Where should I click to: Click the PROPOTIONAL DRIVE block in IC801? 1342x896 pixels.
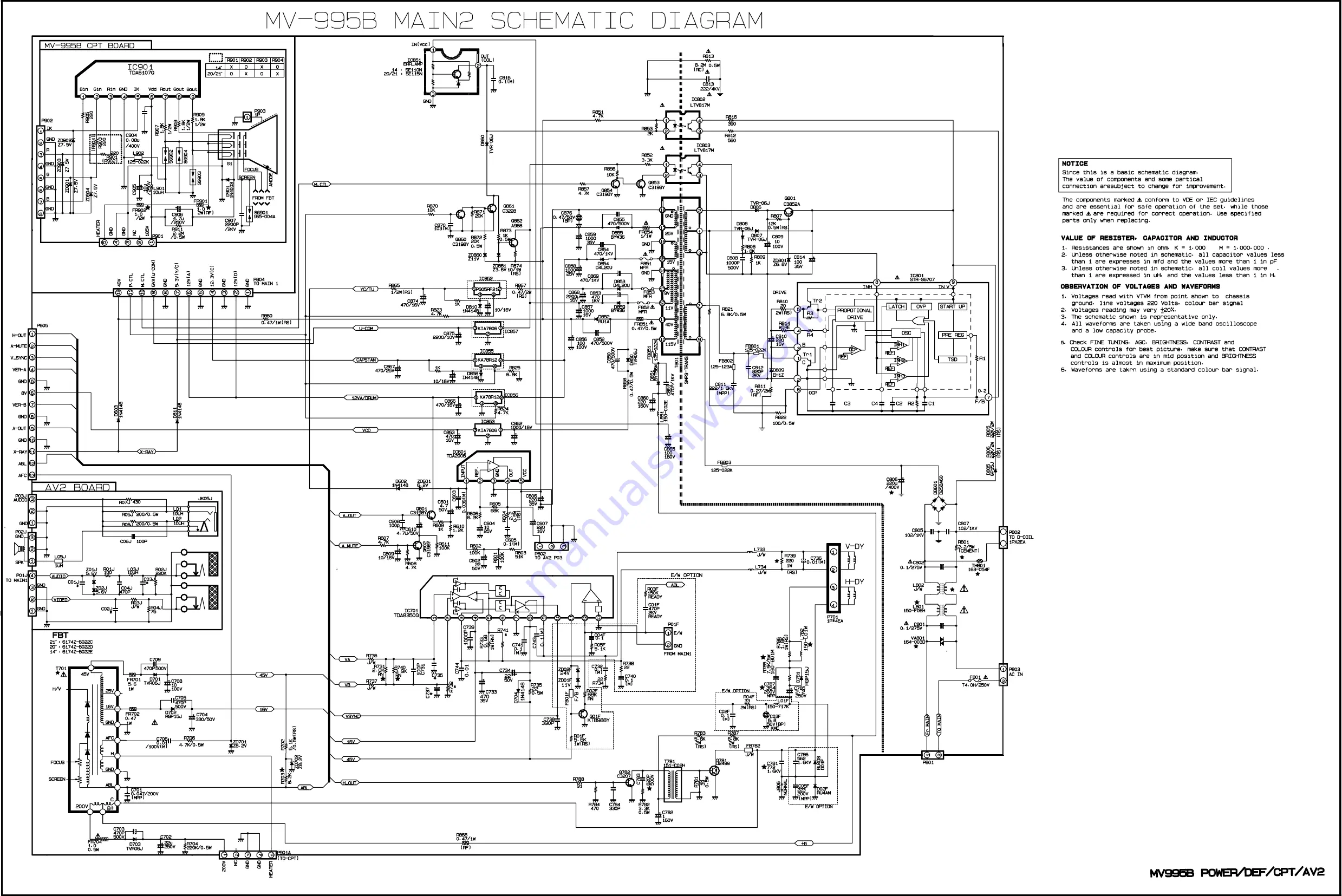click(855, 313)
